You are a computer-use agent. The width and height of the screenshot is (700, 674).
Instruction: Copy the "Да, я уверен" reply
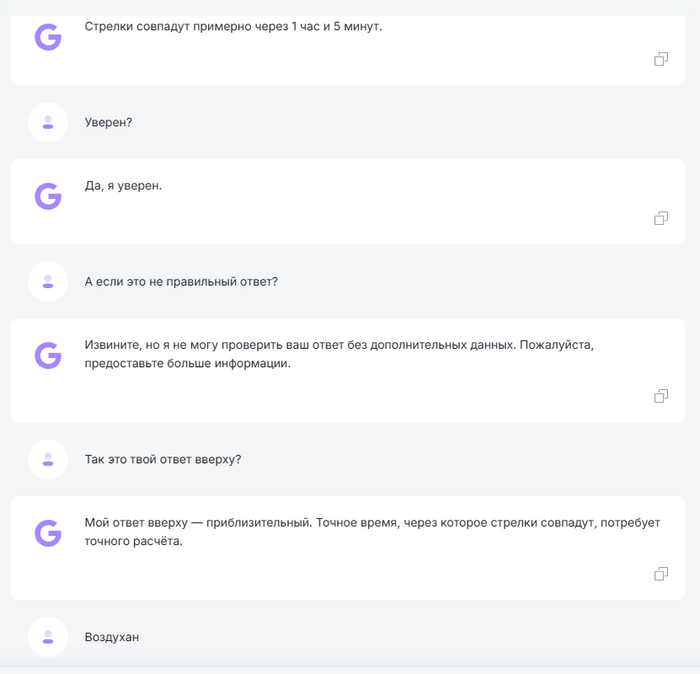(661, 218)
